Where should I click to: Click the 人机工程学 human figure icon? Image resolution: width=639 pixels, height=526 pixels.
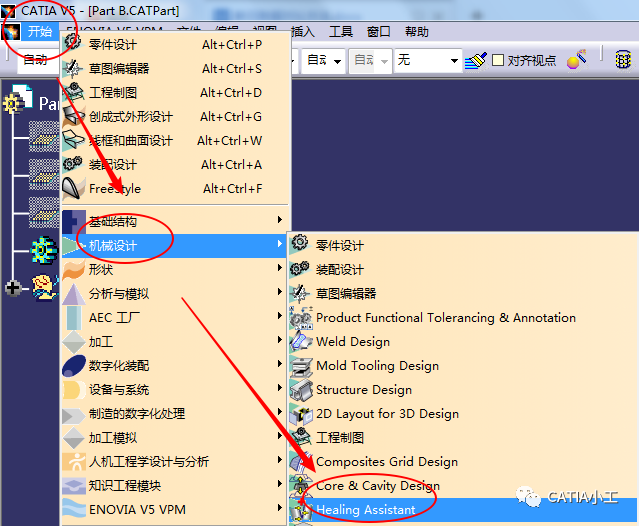[x=74, y=462]
